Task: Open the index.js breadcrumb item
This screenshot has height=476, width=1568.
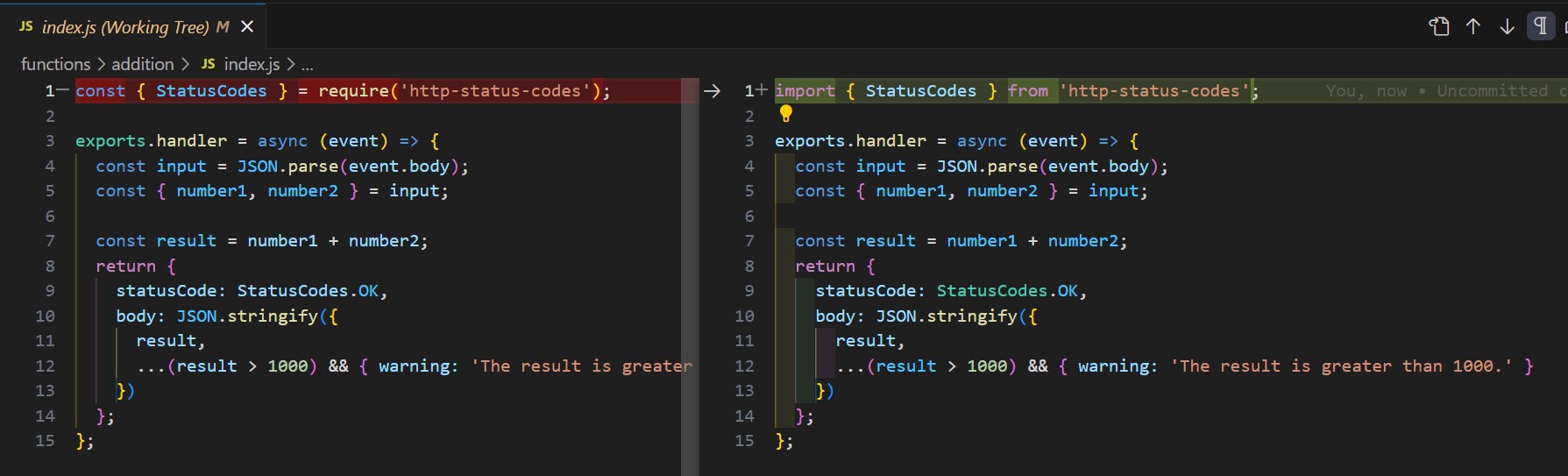Action: click(252, 64)
